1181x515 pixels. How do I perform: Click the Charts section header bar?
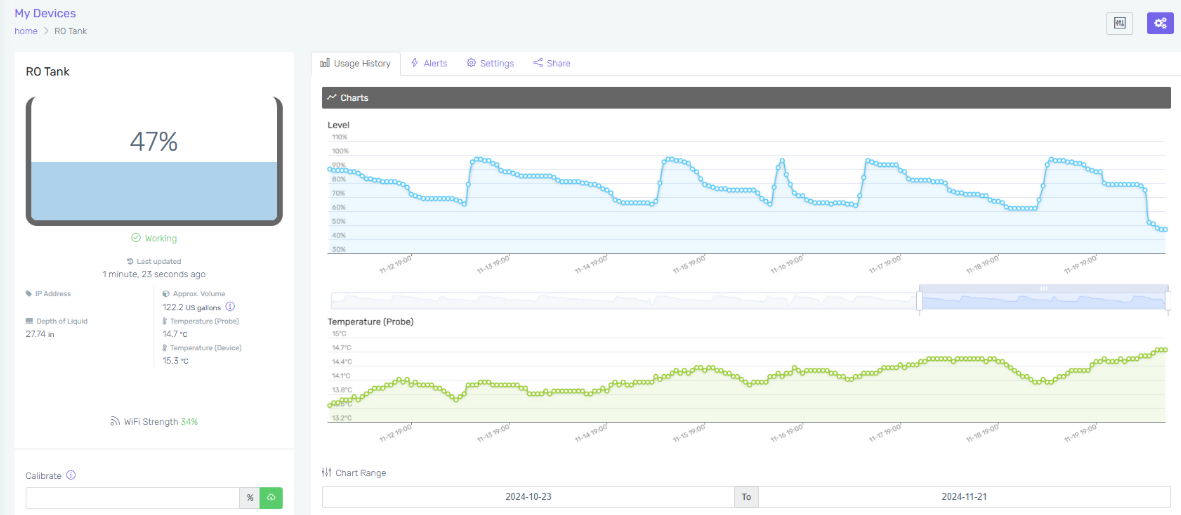(746, 98)
